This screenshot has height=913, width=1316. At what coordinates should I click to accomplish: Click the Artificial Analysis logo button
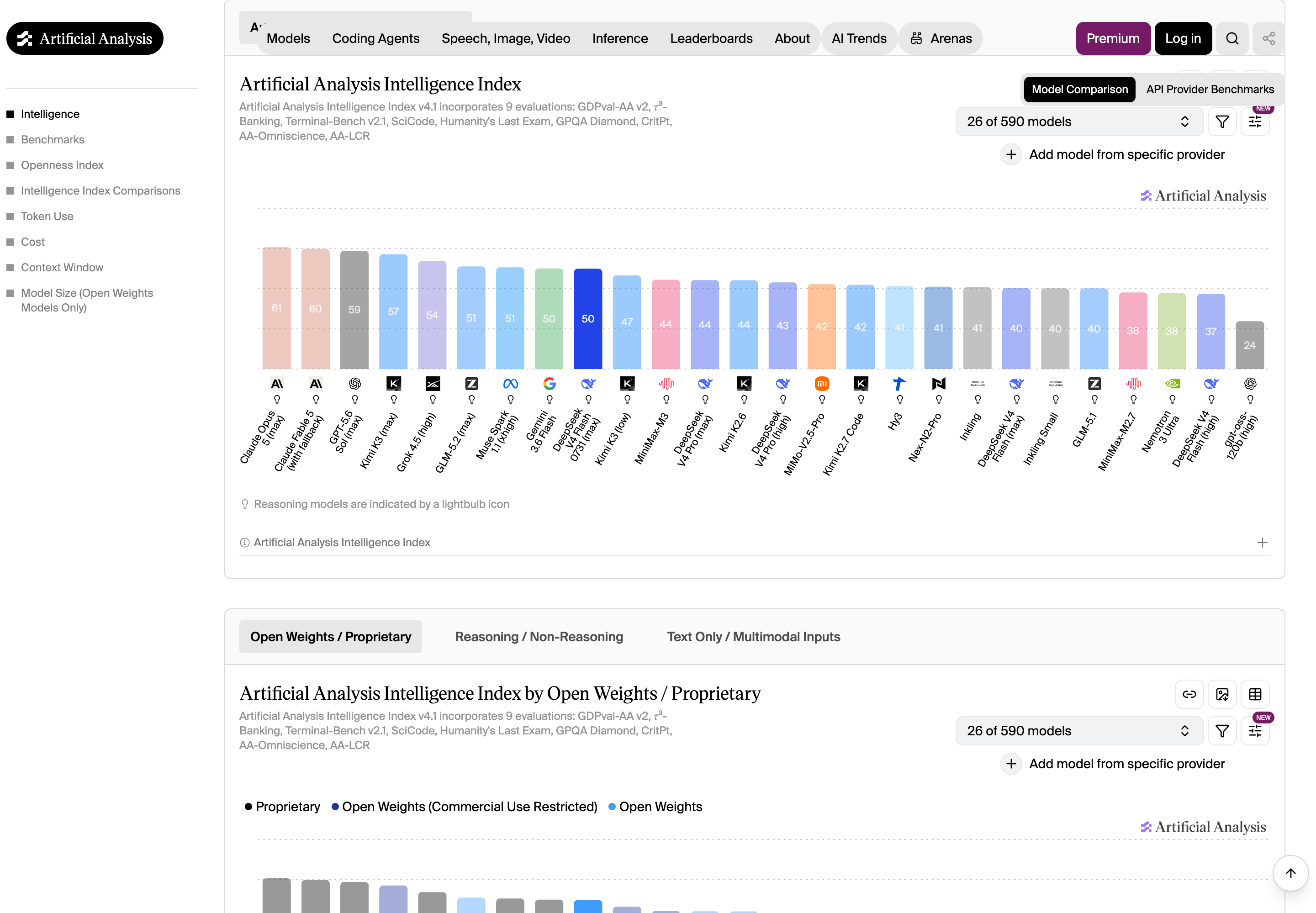click(85, 38)
